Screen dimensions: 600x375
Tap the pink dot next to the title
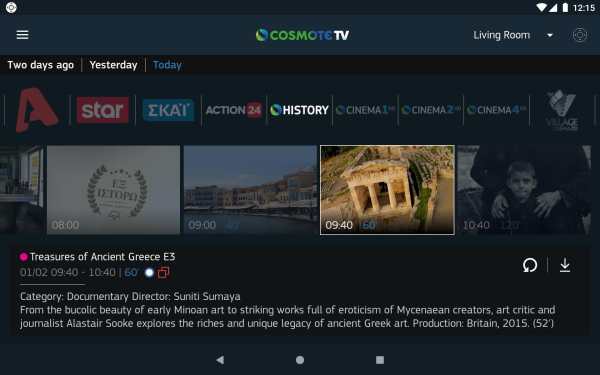[x=24, y=257]
